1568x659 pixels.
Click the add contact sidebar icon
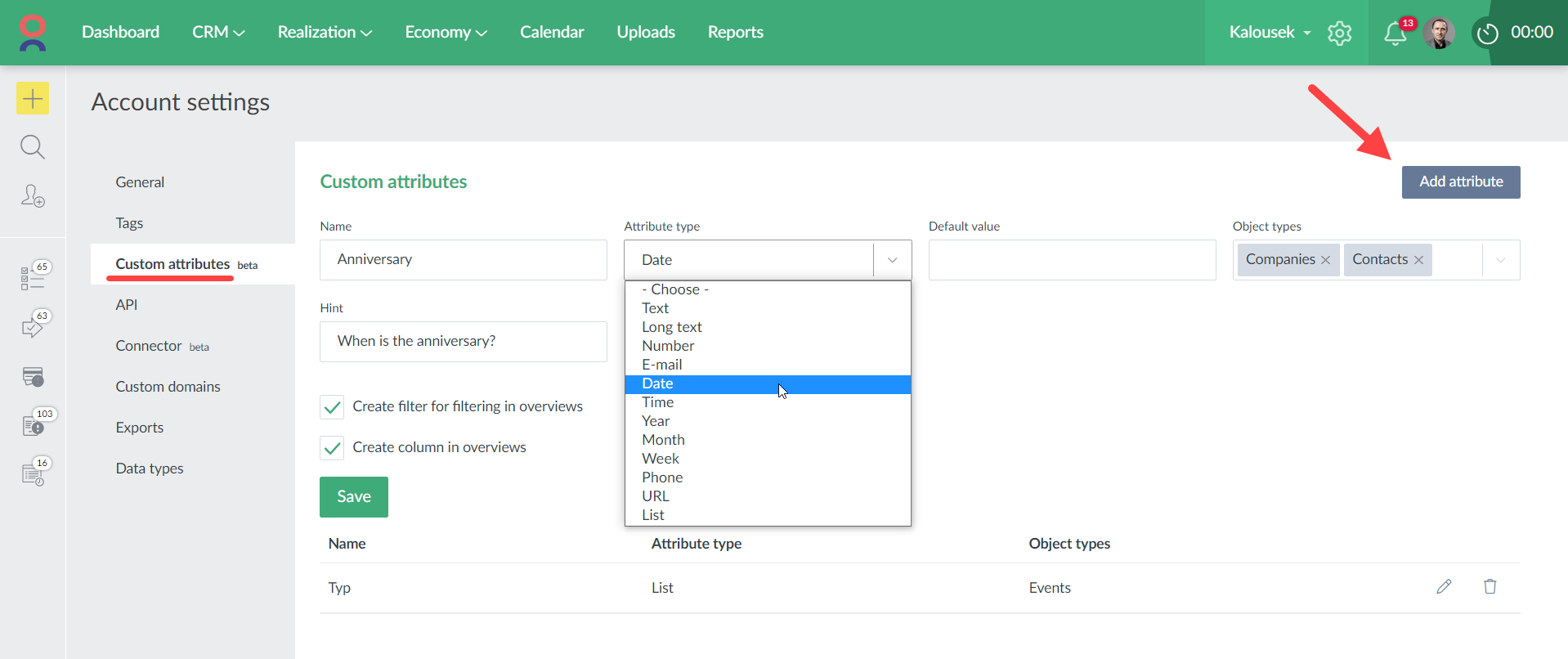pyautogui.click(x=33, y=196)
